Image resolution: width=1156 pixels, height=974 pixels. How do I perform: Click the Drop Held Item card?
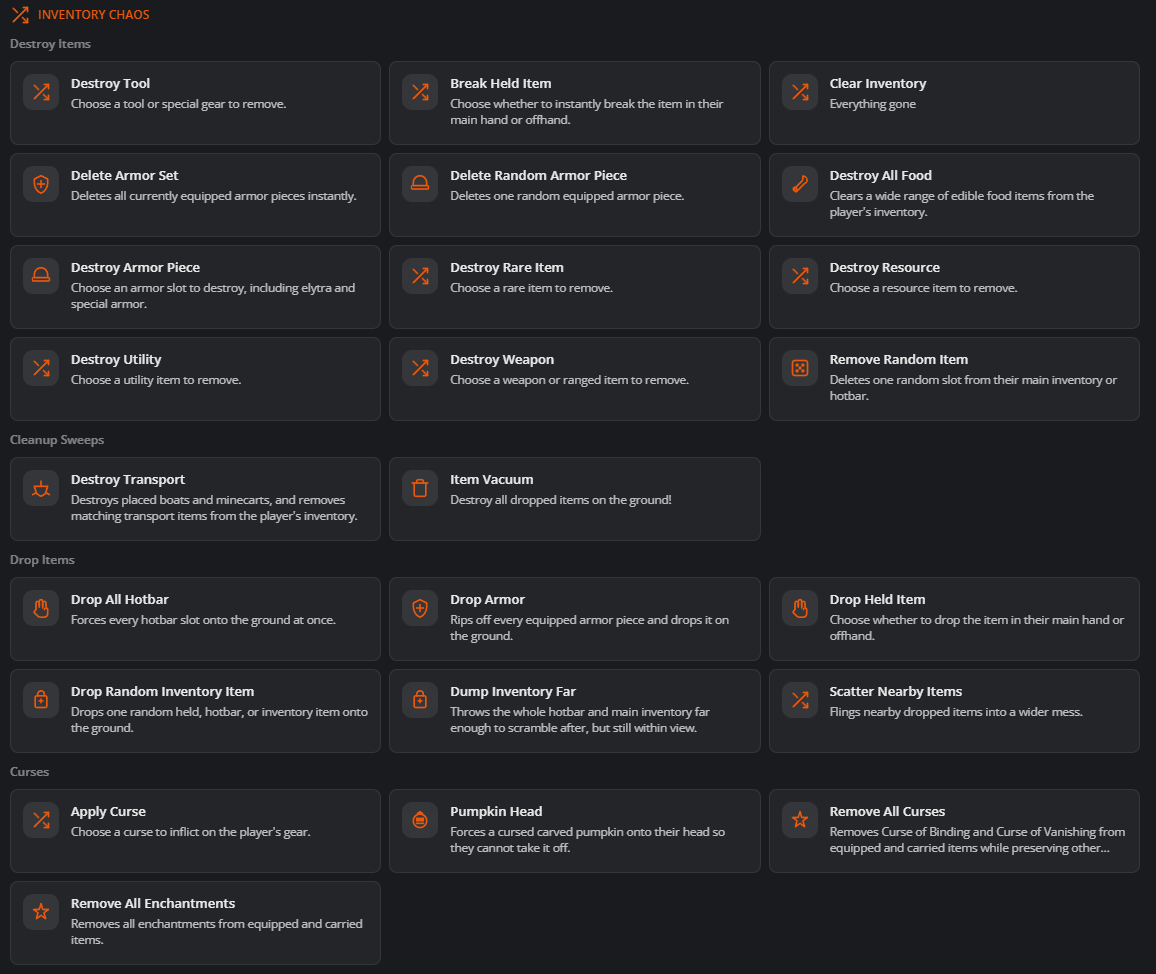(954, 619)
